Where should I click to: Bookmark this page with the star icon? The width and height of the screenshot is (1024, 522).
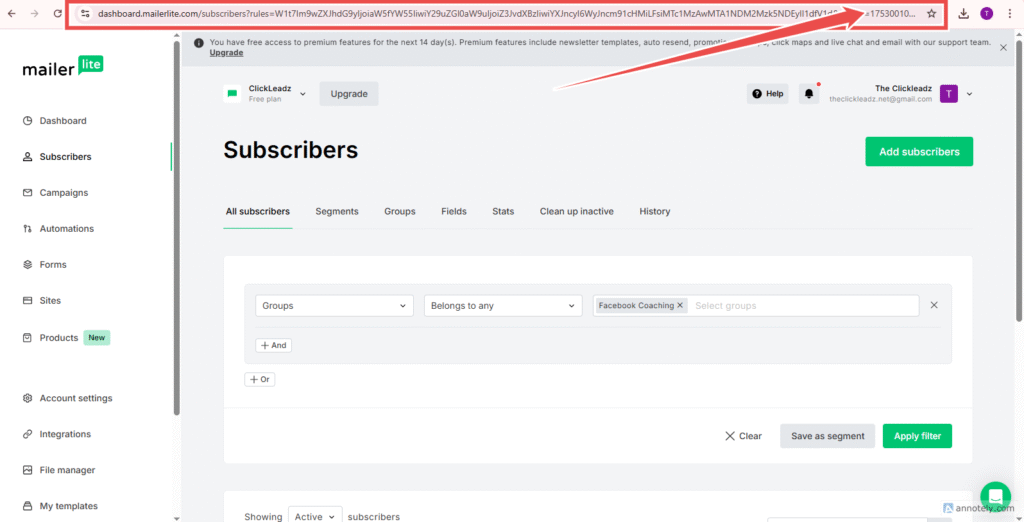931,13
